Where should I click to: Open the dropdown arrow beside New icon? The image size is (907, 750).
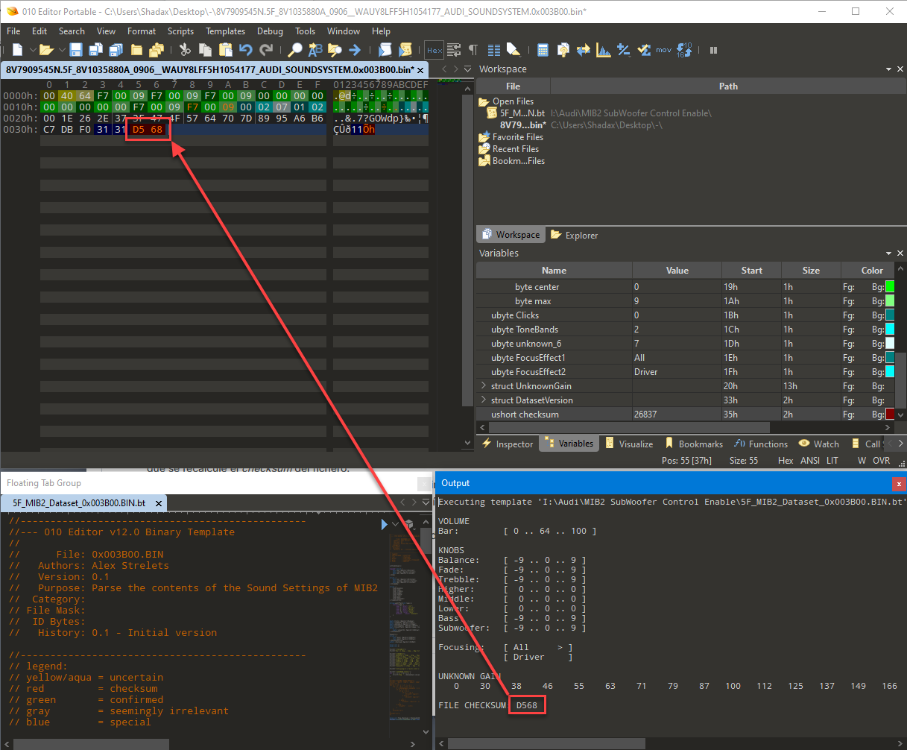(x=33, y=50)
